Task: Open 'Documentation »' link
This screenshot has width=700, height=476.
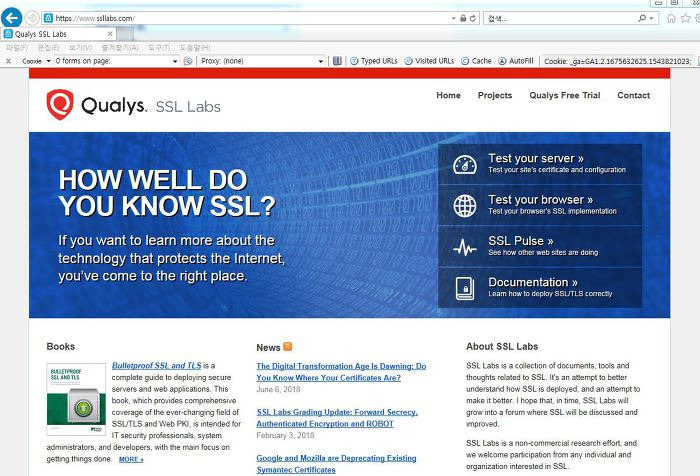Action: (x=533, y=282)
